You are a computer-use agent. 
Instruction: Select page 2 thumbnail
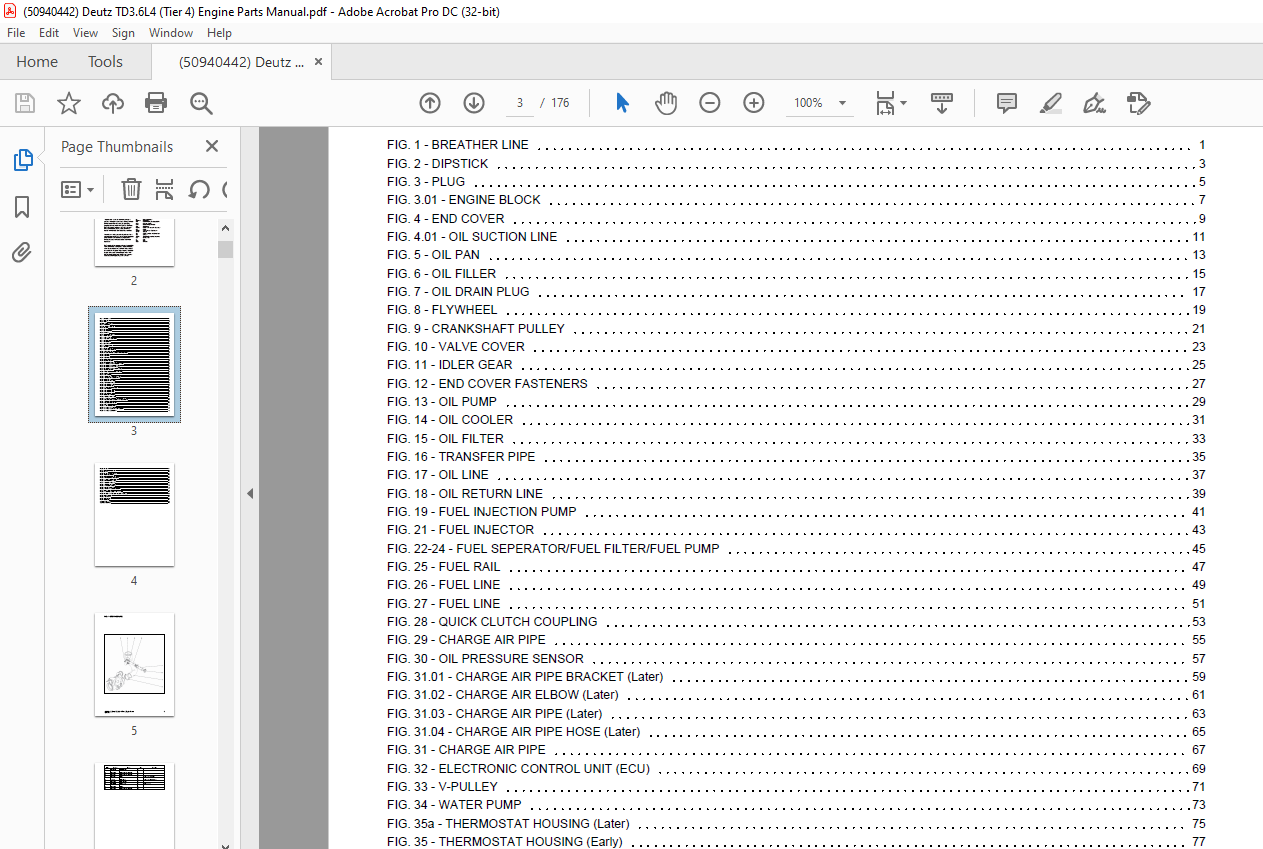pos(134,242)
